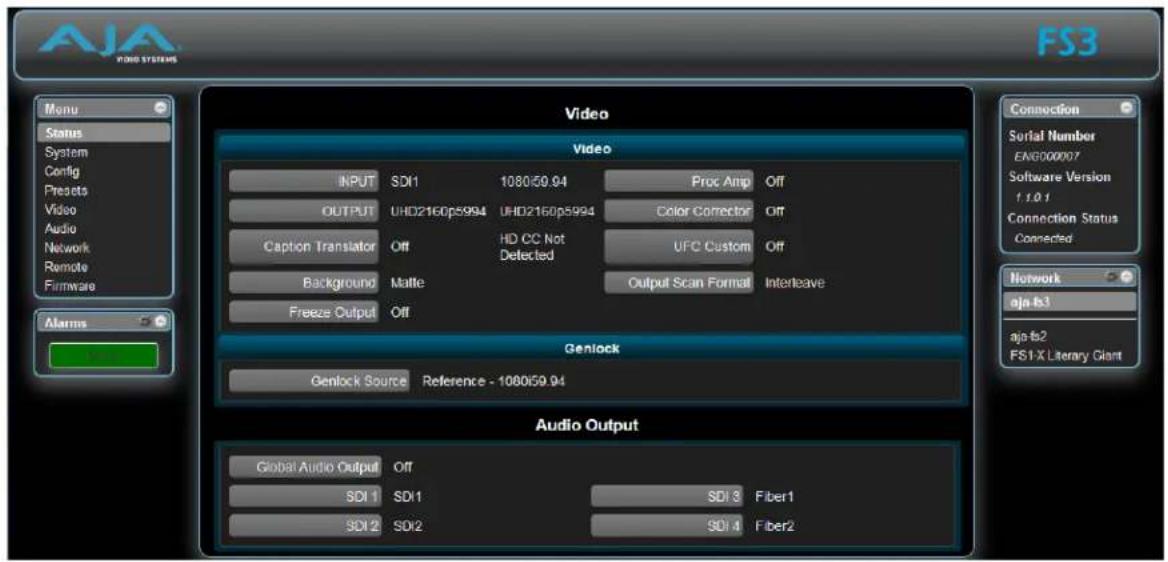The width and height of the screenshot is (1168, 562).
Task: Select aja-fs3 in the Network panel
Action: pyautogui.click(x=1072, y=302)
